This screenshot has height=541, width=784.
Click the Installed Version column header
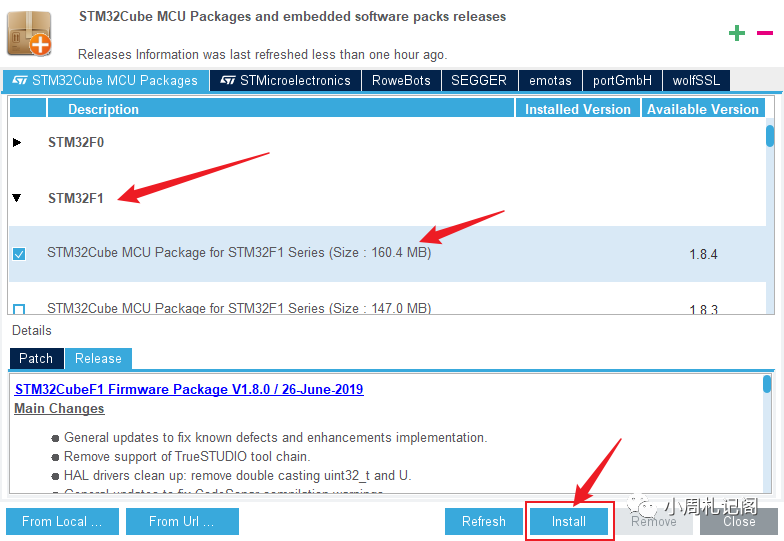[x=578, y=109]
